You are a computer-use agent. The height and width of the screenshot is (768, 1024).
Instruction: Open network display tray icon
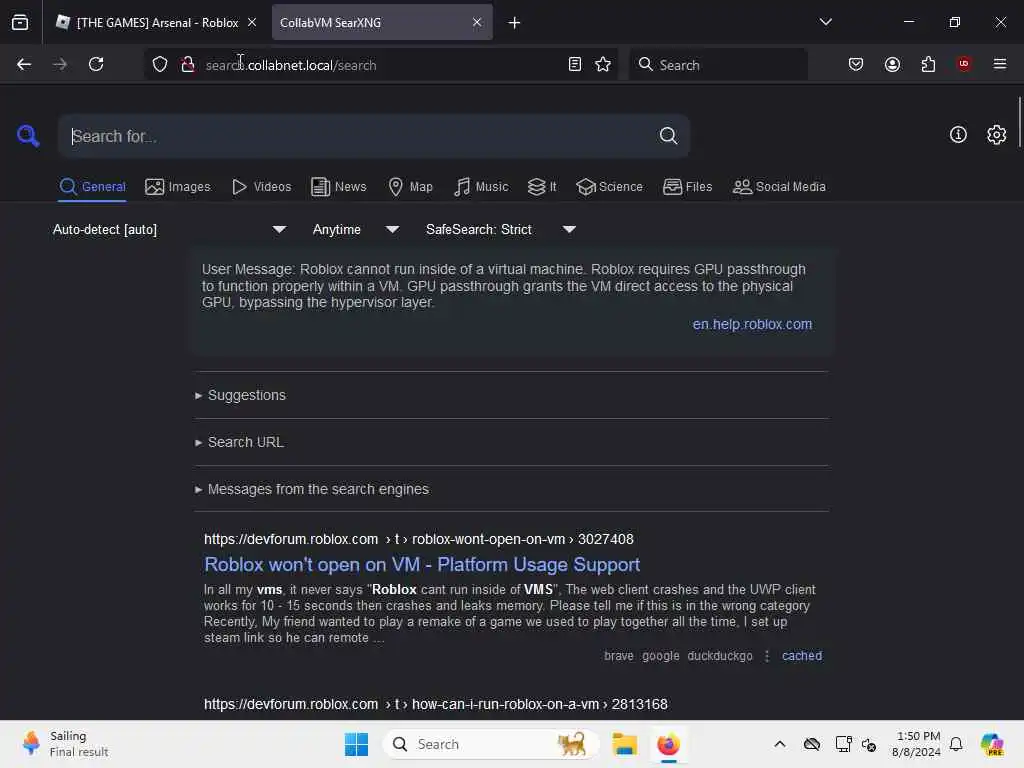(x=843, y=744)
